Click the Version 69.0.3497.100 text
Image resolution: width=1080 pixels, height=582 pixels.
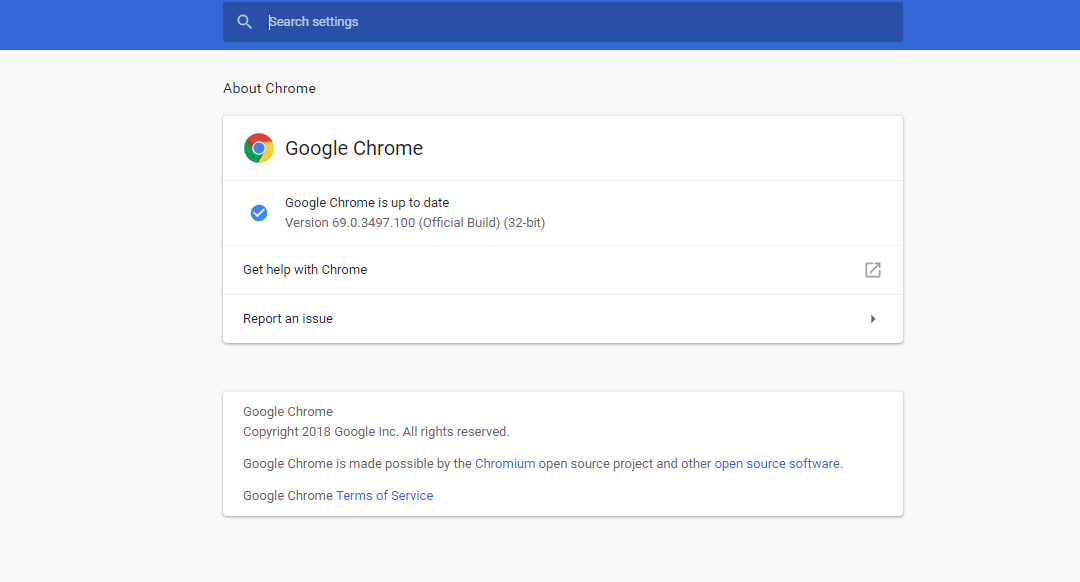tap(414, 223)
